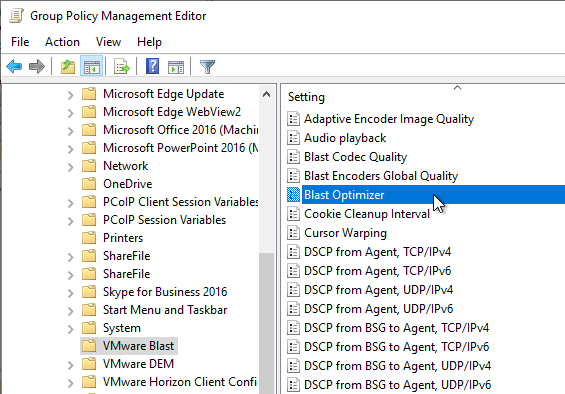Click the Filter funnel toolbar icon
Viewport: 565px width, 394px height.
click(207, 67)
